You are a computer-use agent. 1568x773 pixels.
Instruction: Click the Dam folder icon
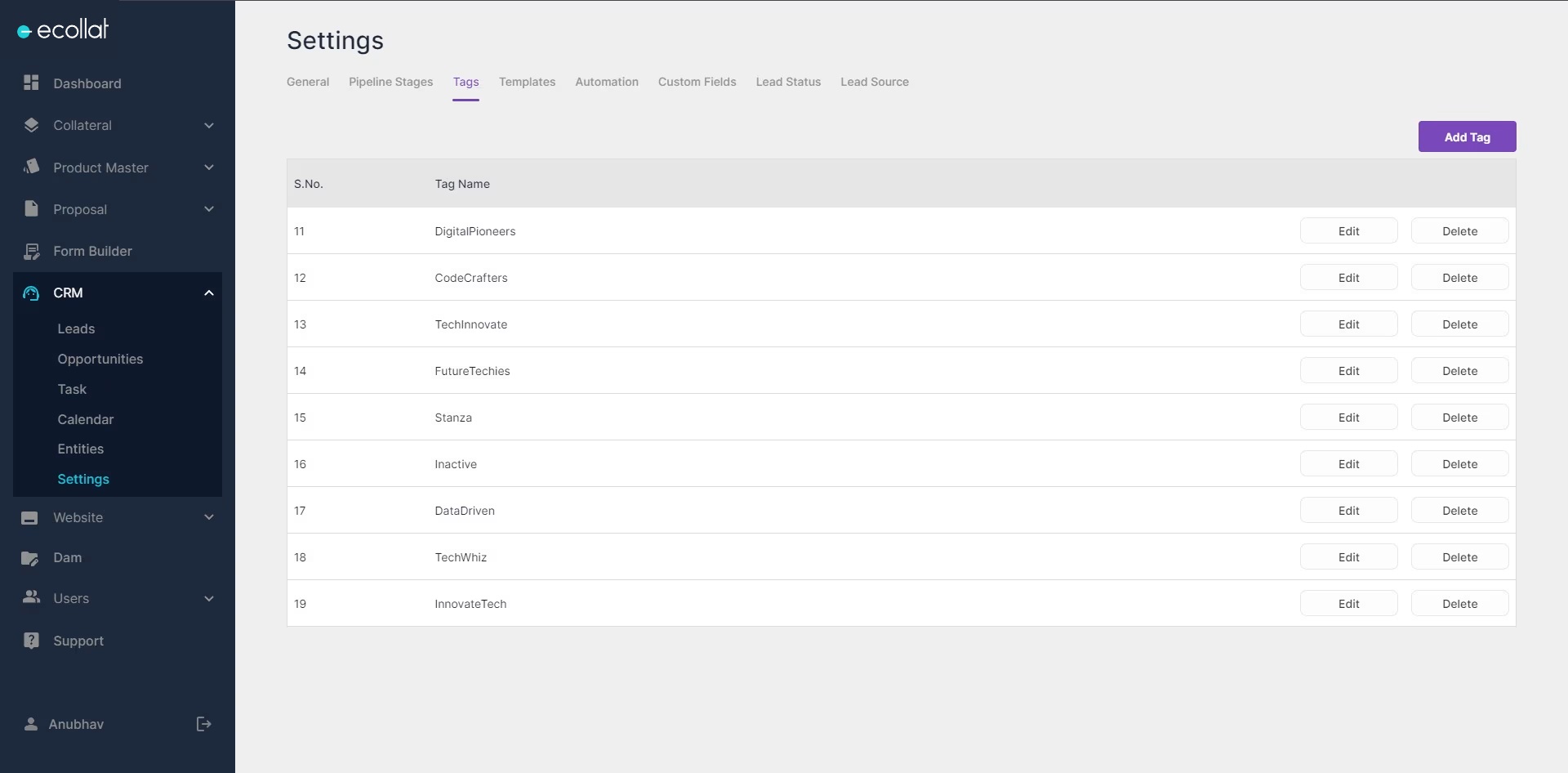coord(30,558)
